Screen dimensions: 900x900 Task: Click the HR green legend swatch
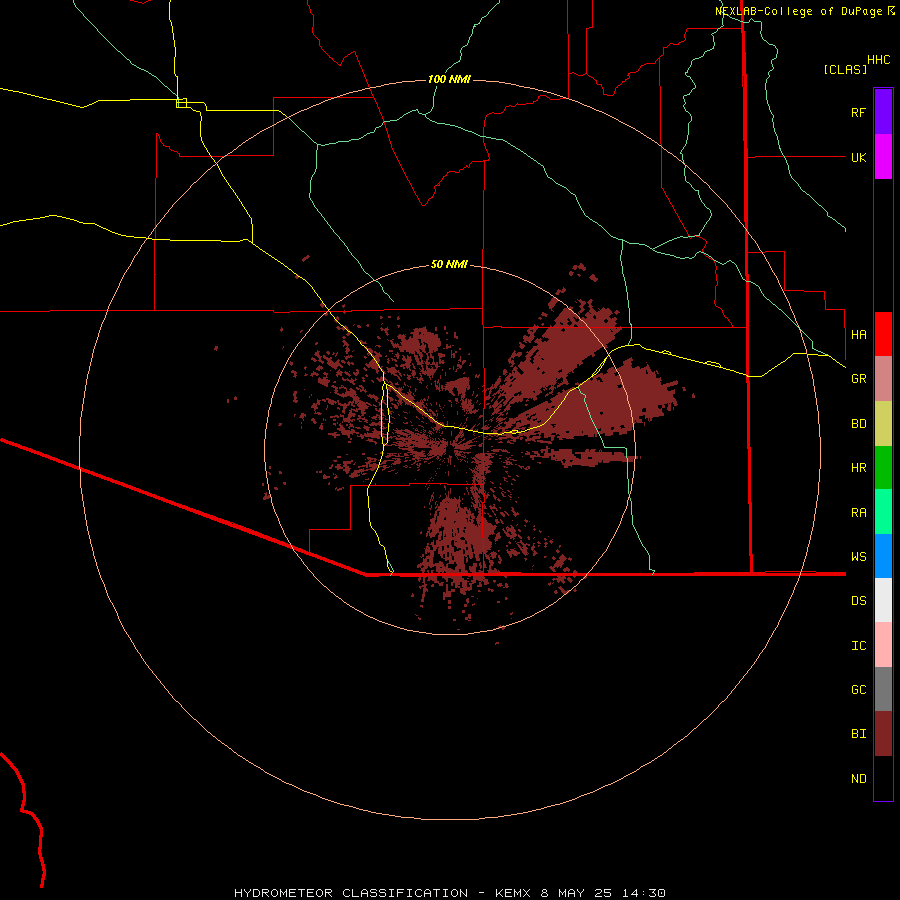tap(883, 467)
